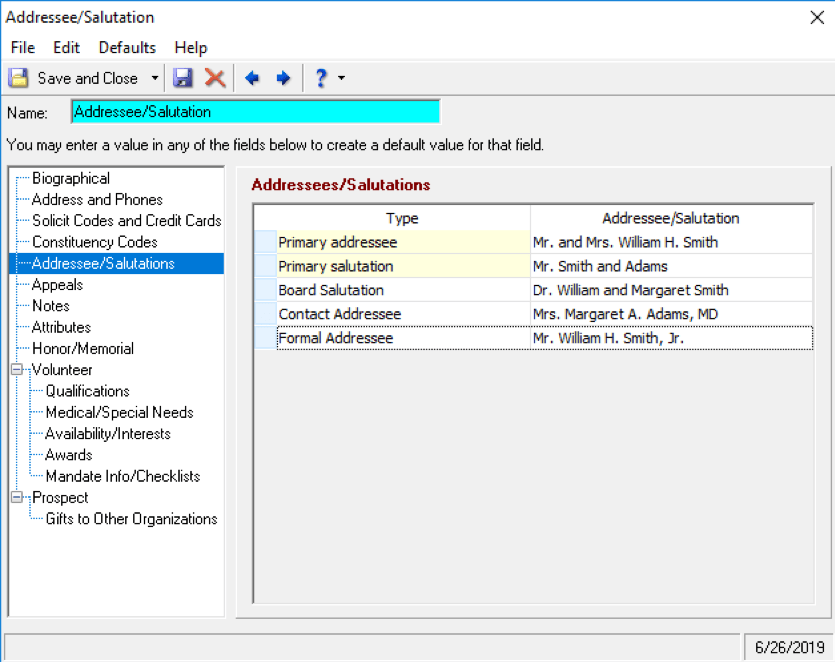Collapse the Prospect tree node
This screenshot has height=662, width=835.
[x=17, y=497]
